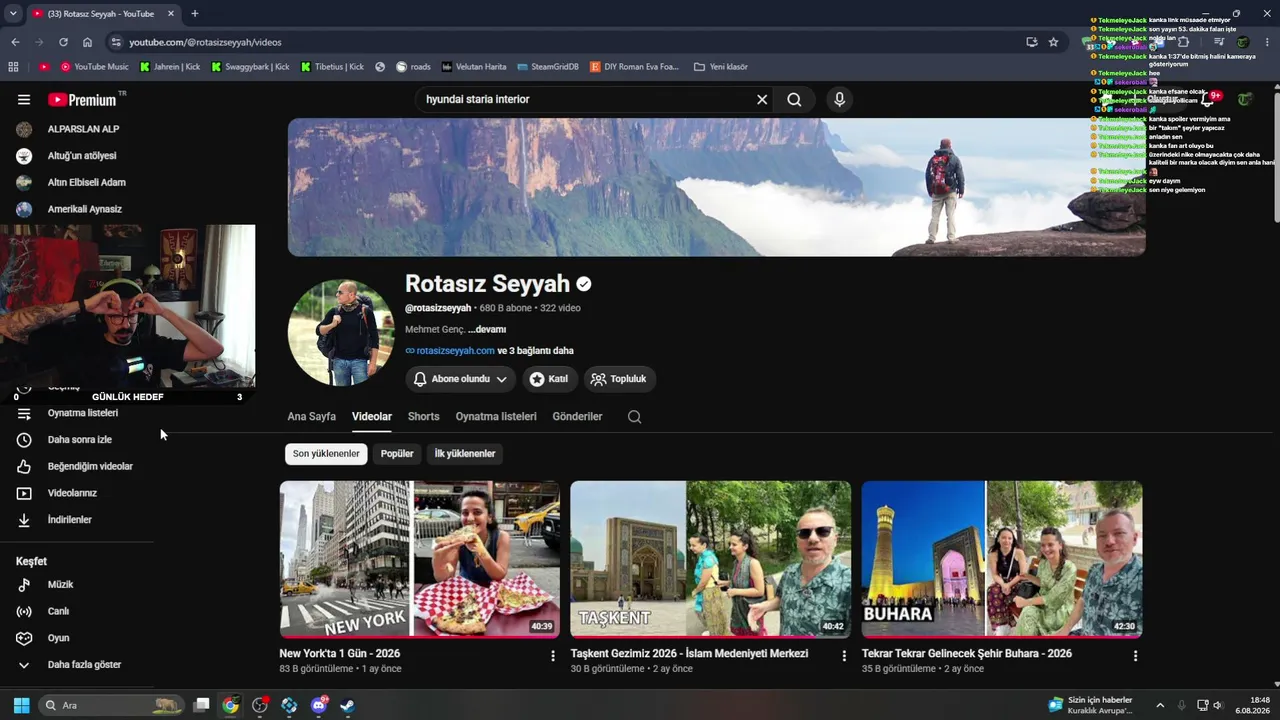Go back in browser history

click(x=15, y=42)
